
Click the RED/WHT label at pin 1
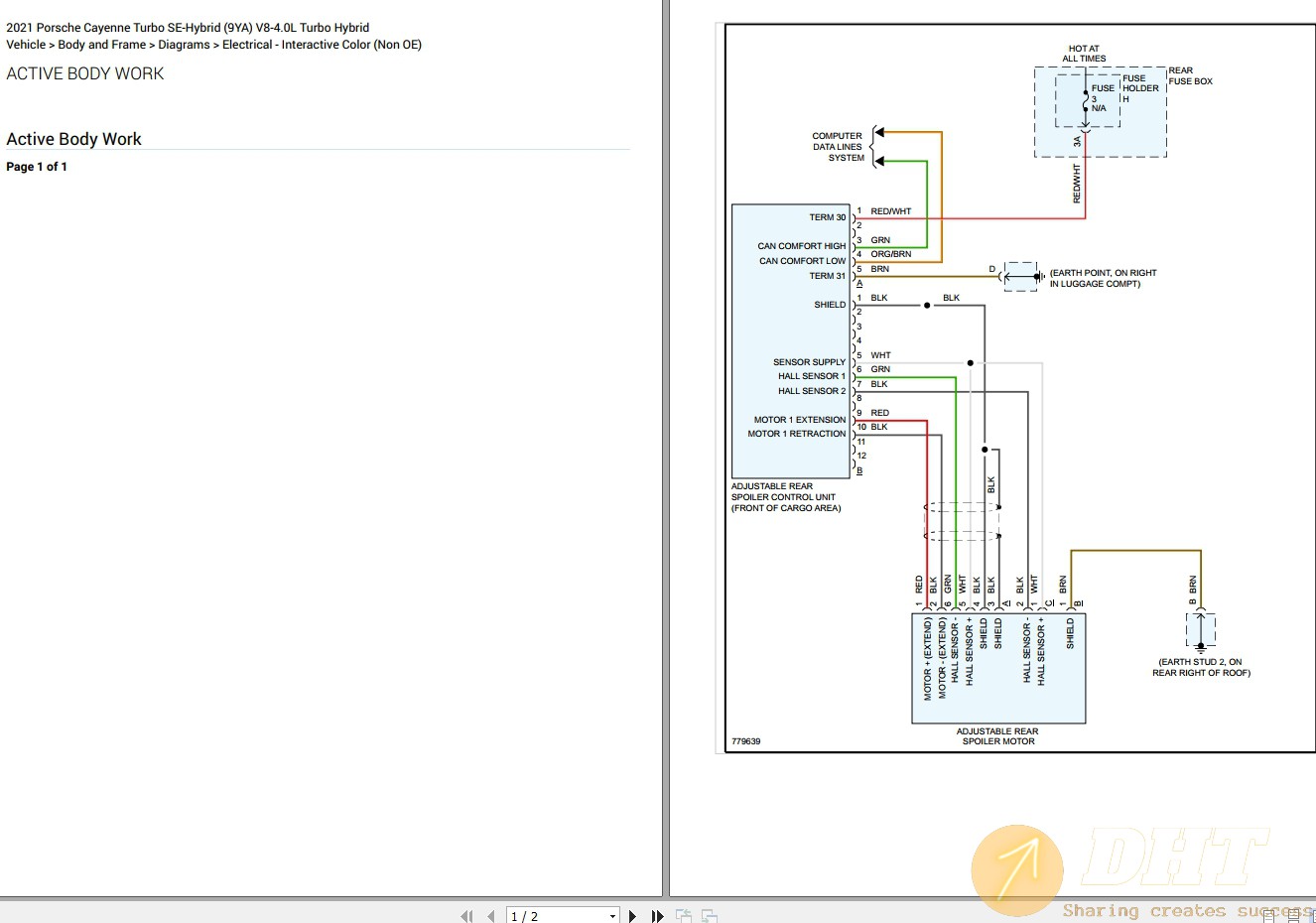coord(891,211)
